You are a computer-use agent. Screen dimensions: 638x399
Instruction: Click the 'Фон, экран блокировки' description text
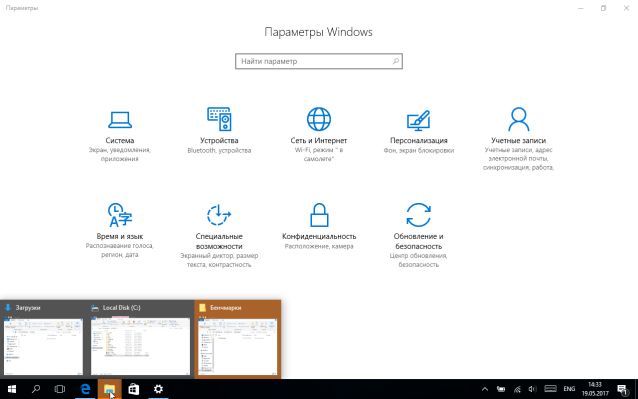coord(419,150)
